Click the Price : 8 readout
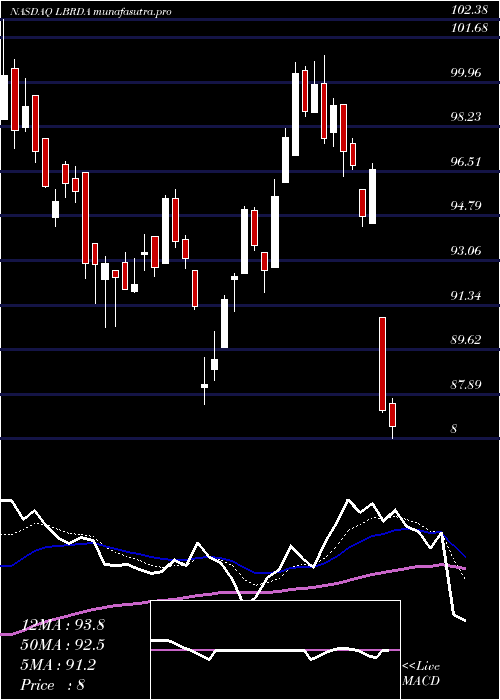The image size is (500, 700). (53, 685)
